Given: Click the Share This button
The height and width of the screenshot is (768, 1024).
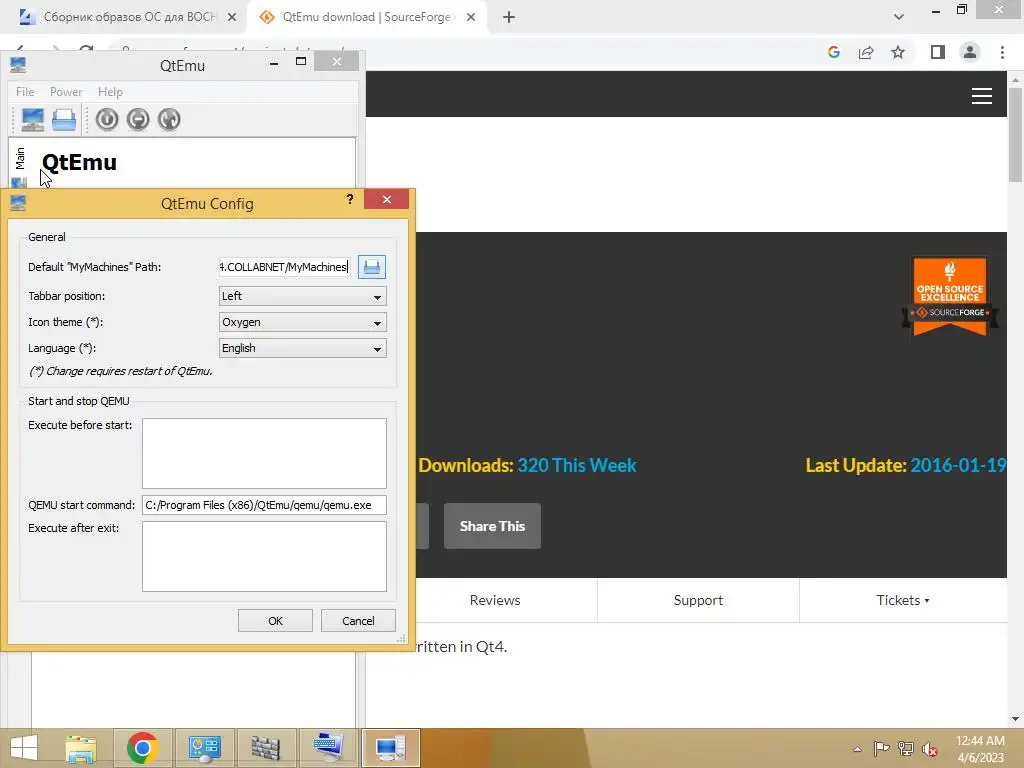Looking at the screenshot, I should pos(492,526).
